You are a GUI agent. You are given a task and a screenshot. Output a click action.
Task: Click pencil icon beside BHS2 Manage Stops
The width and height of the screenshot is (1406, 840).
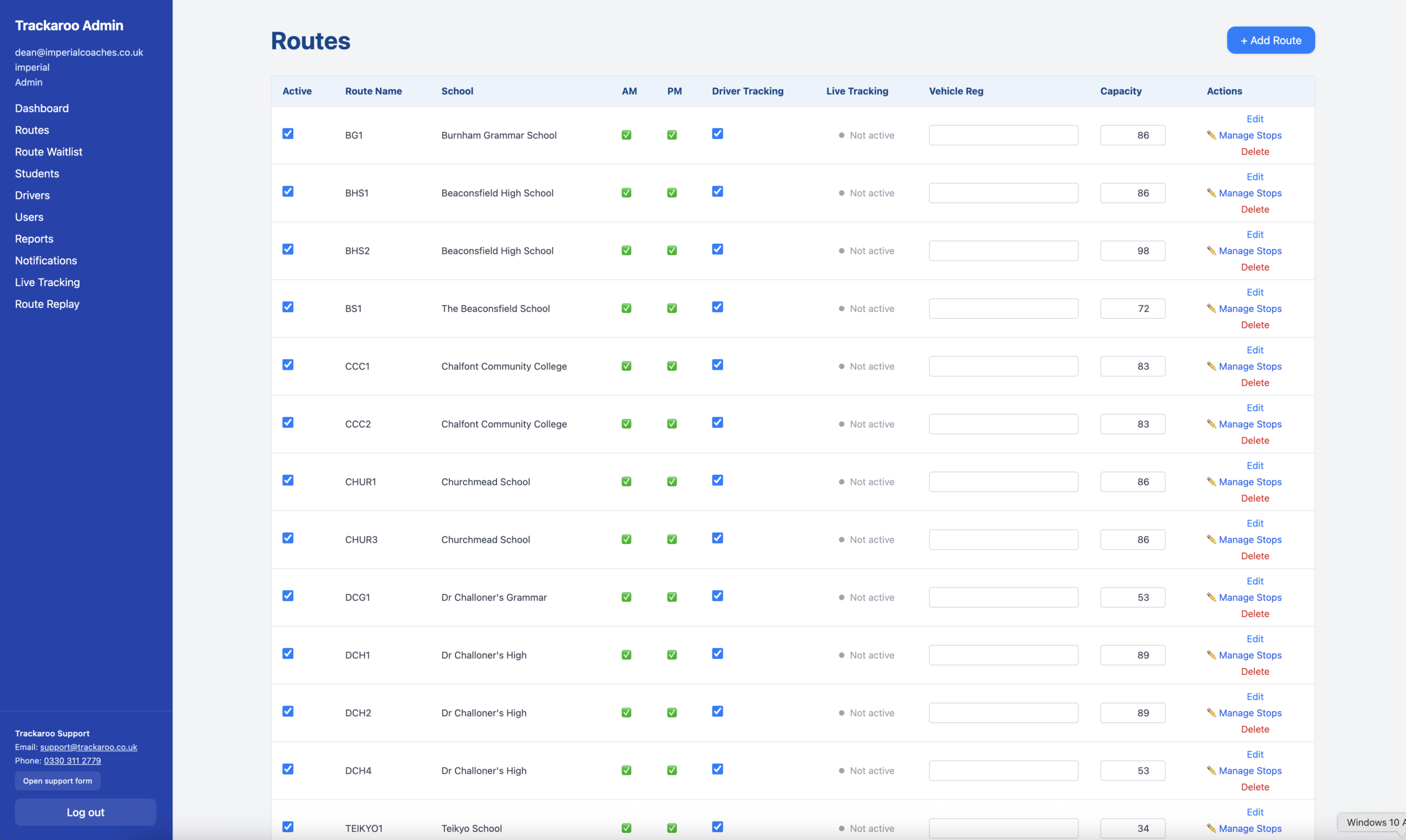tap(1211, 250)
